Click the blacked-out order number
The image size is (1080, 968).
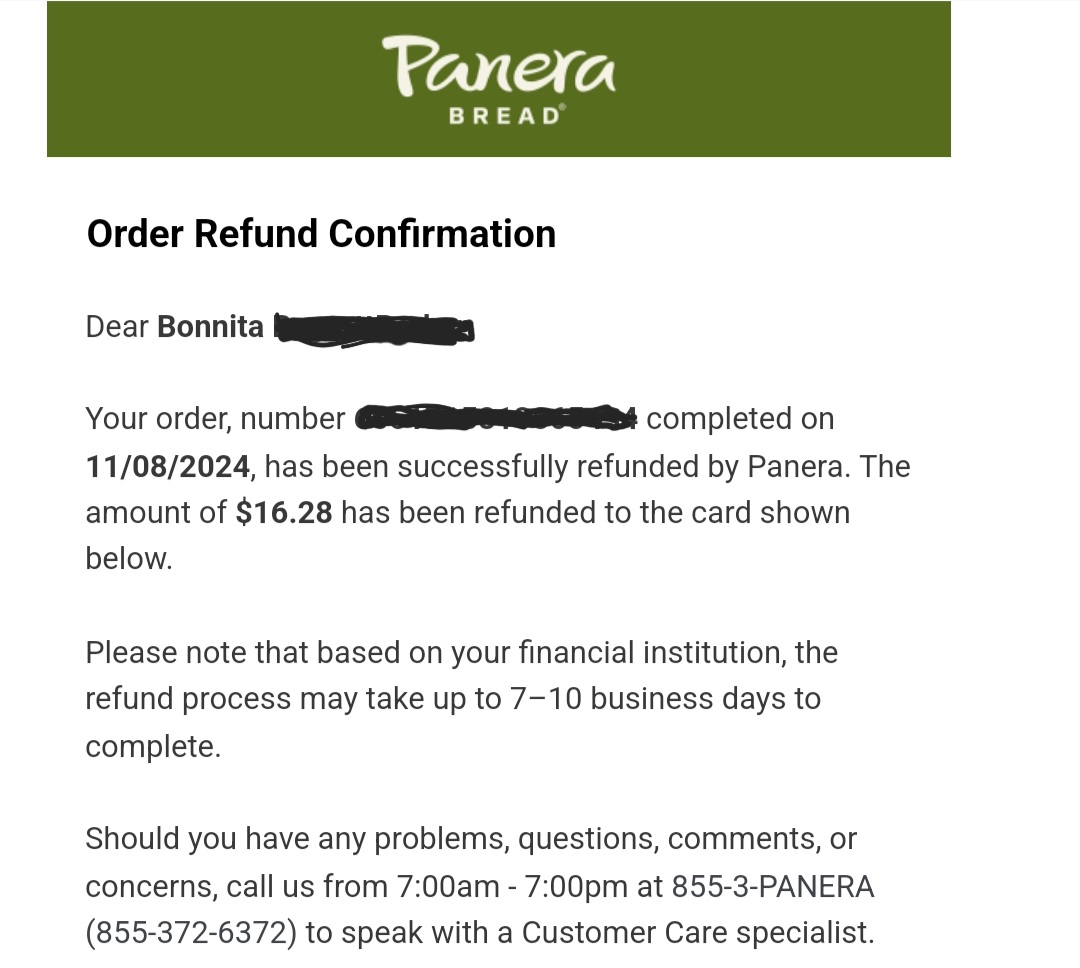496,419
